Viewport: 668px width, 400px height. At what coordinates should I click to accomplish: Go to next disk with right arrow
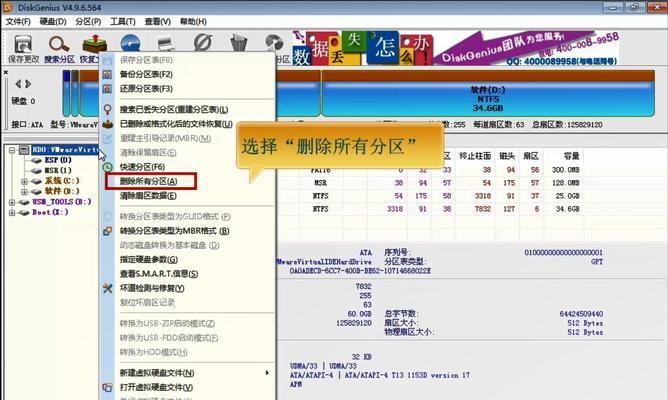click(x=28, y=84)
